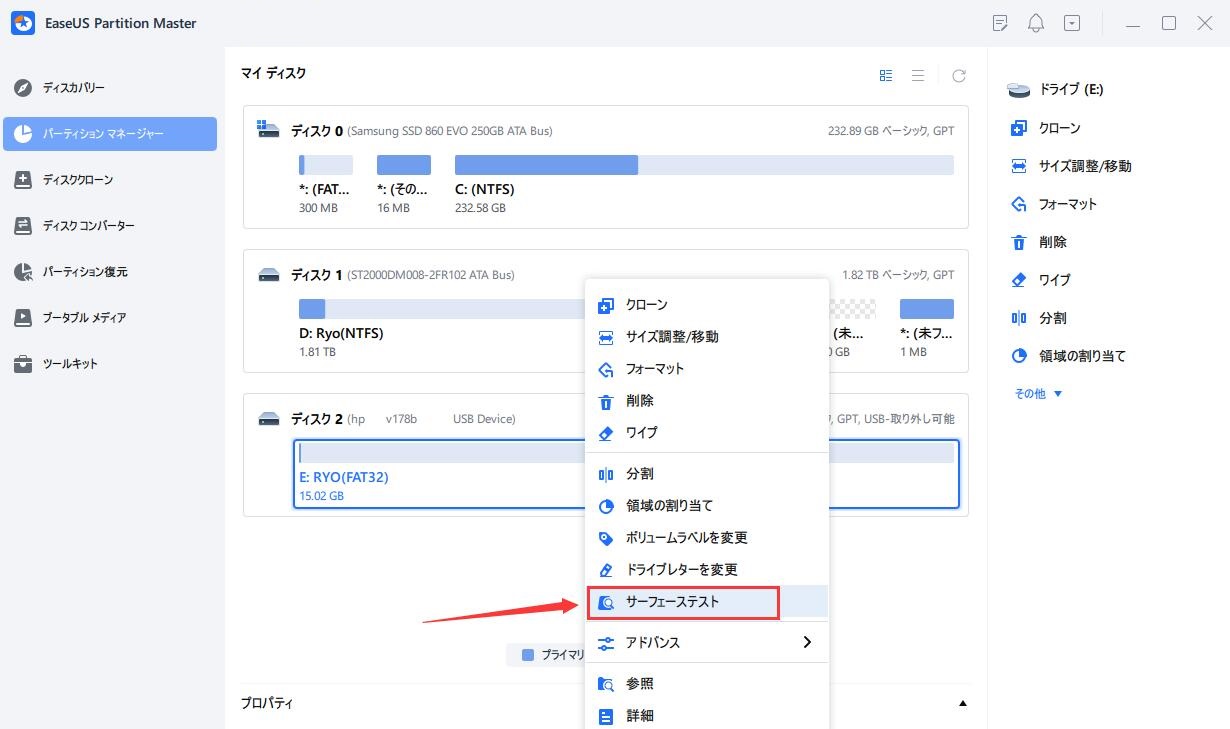
Task: Open the task list icon in title bar
Action: [x=999, y=23]
